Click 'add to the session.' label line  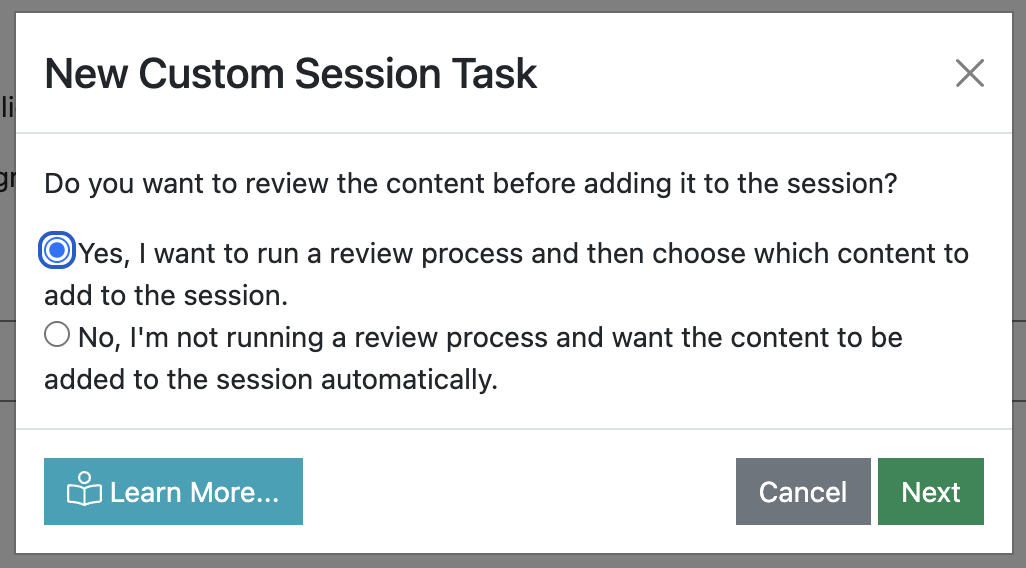(166, 296)
